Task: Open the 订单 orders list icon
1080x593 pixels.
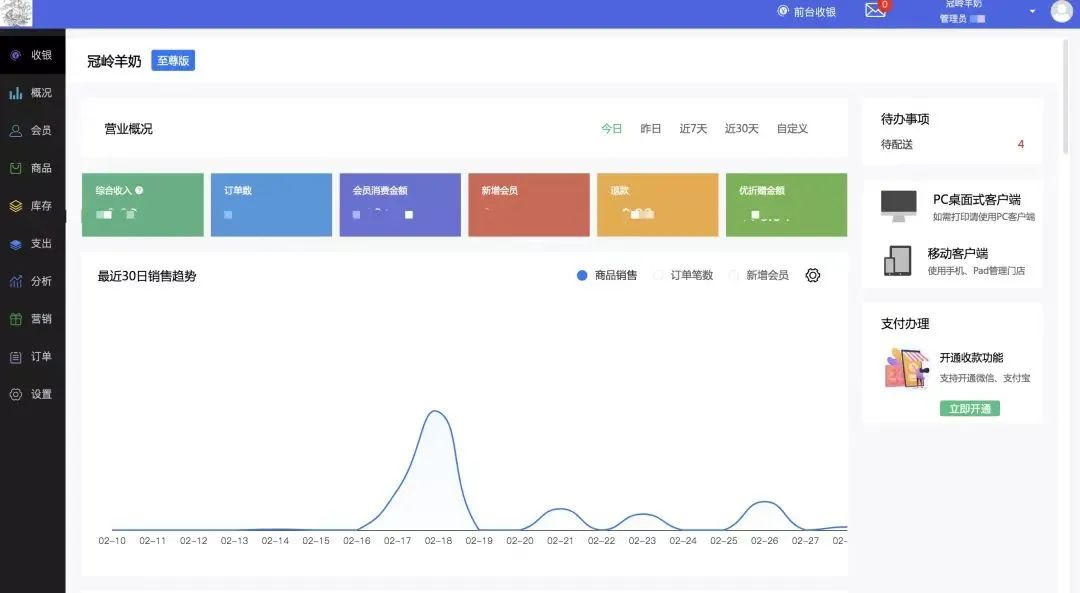Action: point(15,357)
